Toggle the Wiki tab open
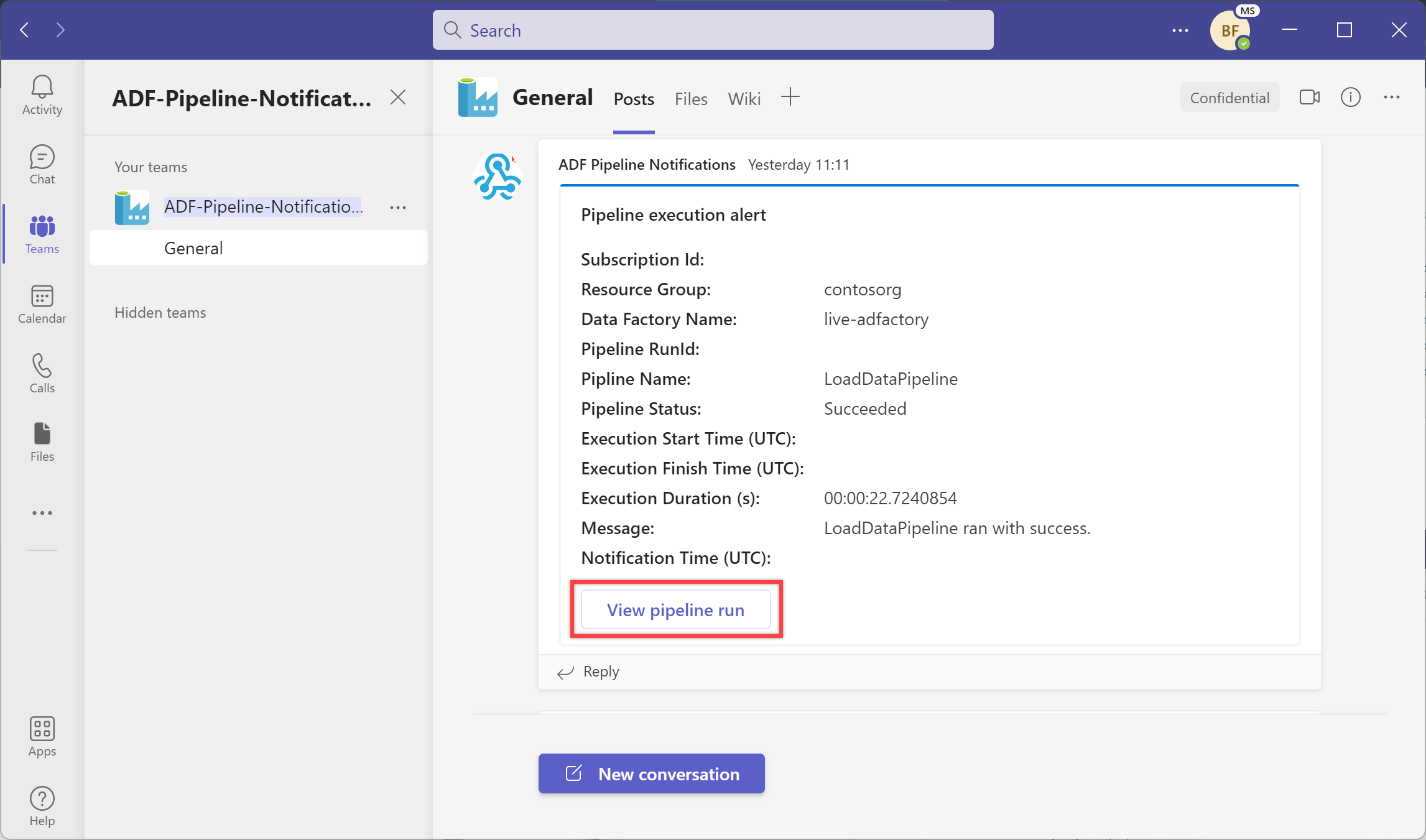Image resolution: width=1426 pixels, height=840 pixels. 743,98
